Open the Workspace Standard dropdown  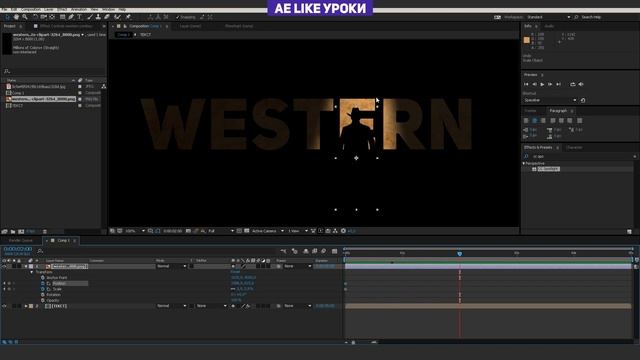[549, 17]
